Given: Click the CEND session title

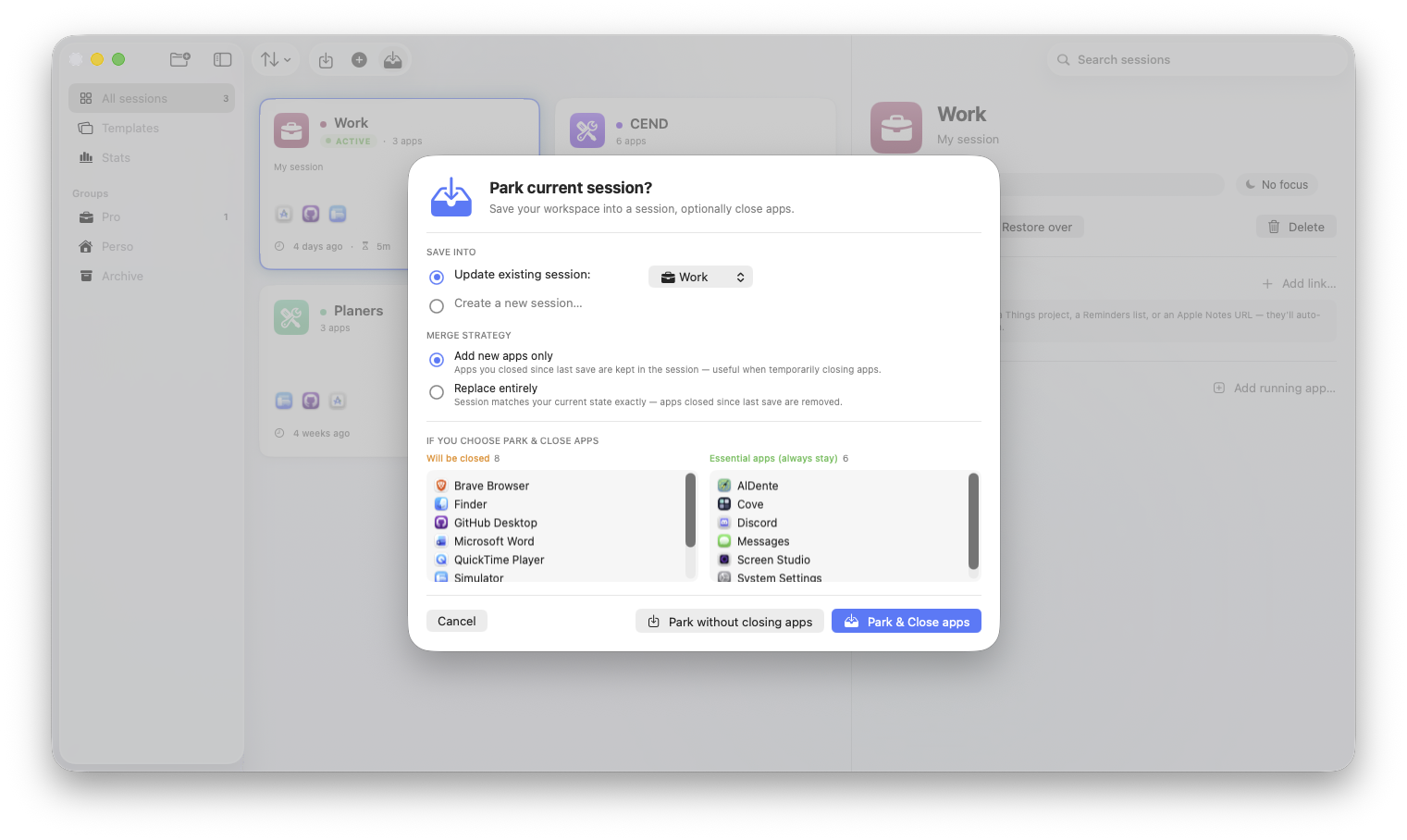Looking at the screenshot, I should pos(648,123).
